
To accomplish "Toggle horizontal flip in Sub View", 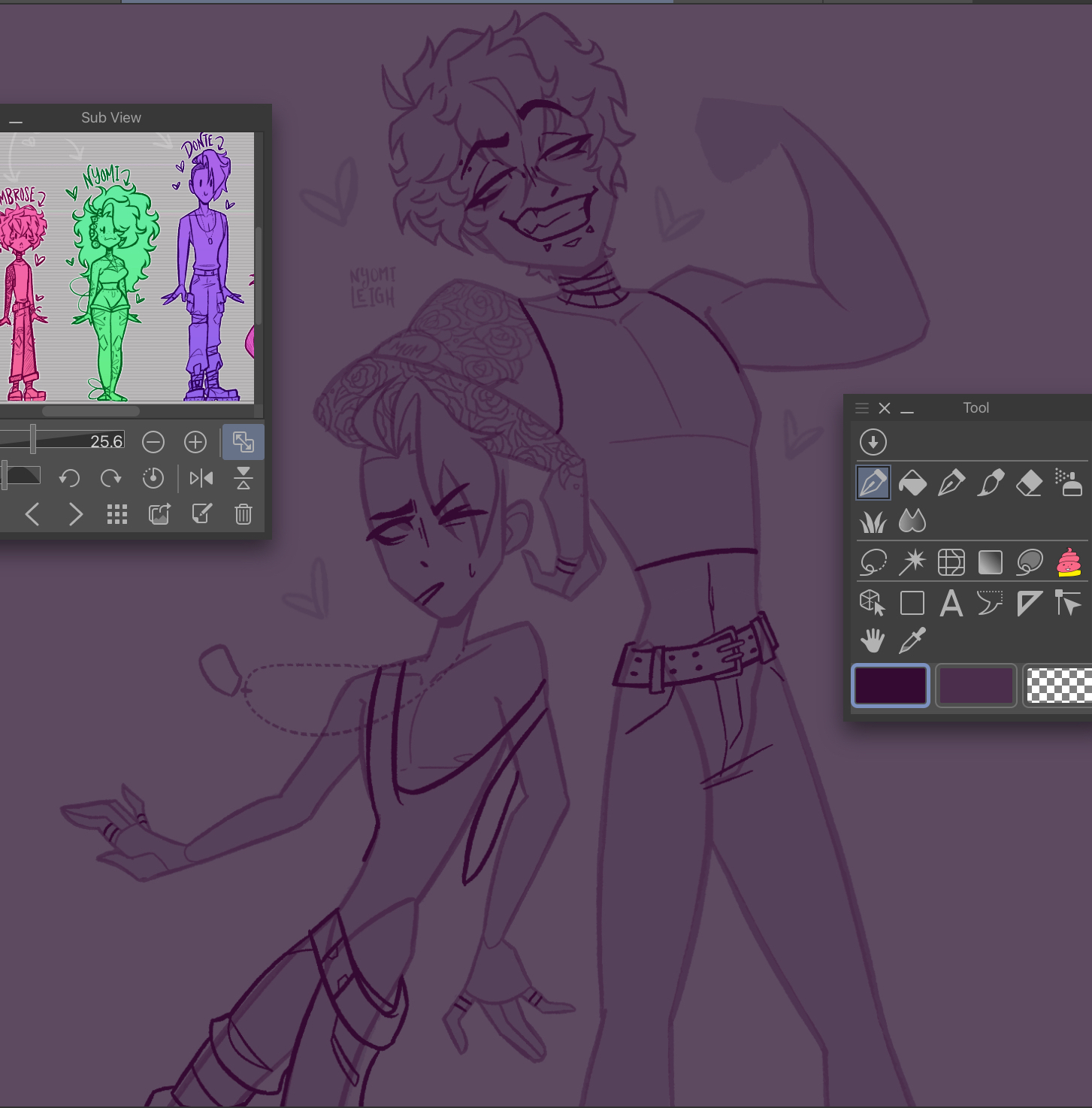I will pyautogui.click(x=201, y=478).
